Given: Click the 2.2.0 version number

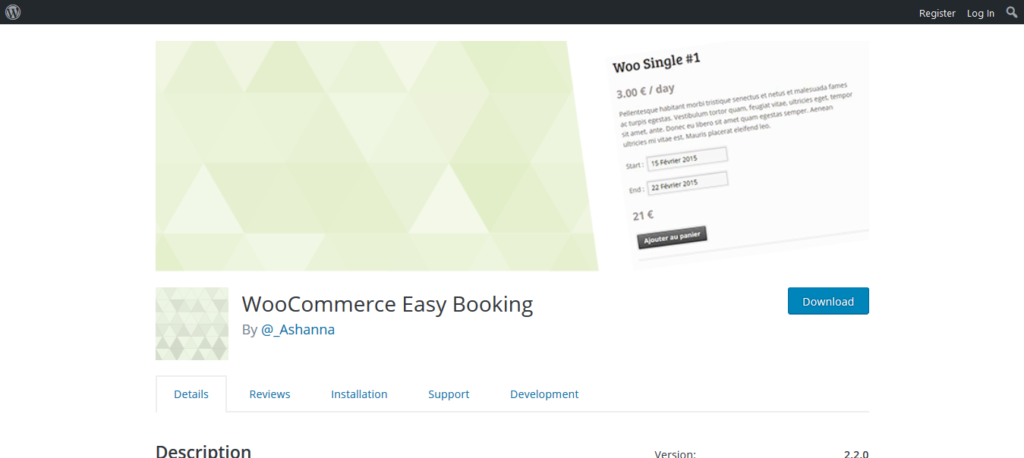Looking at the screenshot, I should click(856, 454).
